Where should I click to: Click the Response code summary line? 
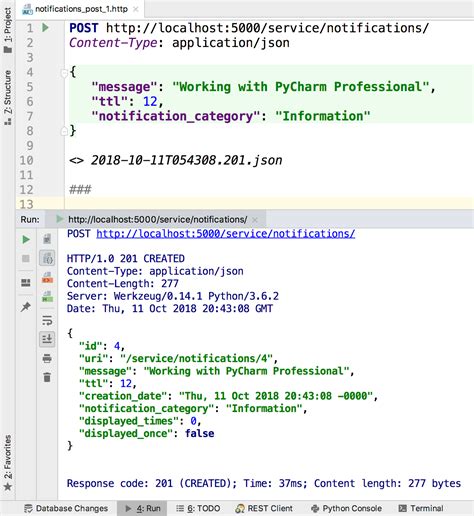coord(264,483)
